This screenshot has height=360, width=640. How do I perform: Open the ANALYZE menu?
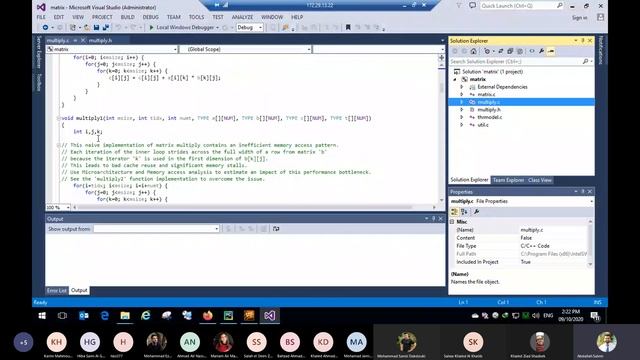[242, 17]
